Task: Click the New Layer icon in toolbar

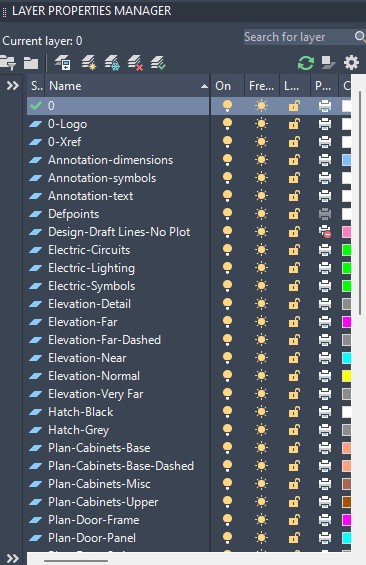Action: pyautogui.click(x=89, y=63)
